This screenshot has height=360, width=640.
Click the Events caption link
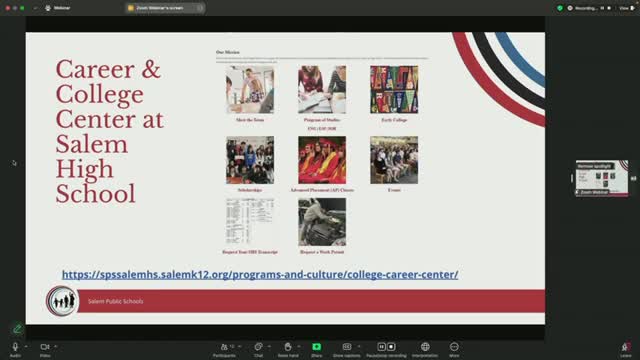(394, 190)
